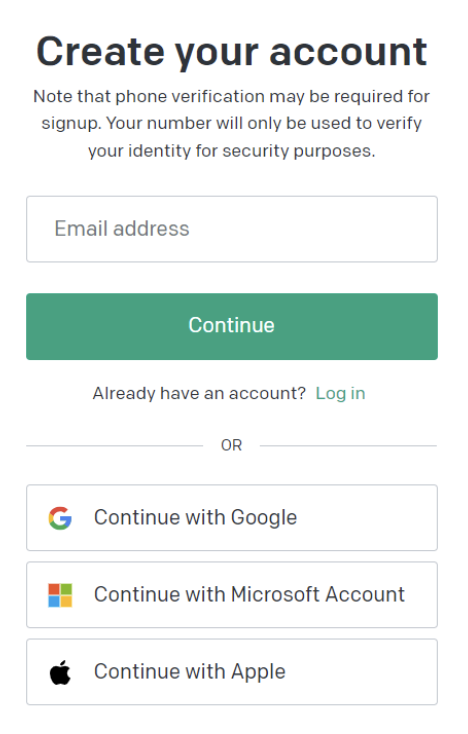Click the Microsoft Account label text
The width and height of the screenshot is (468, 734).
point(318,595)
